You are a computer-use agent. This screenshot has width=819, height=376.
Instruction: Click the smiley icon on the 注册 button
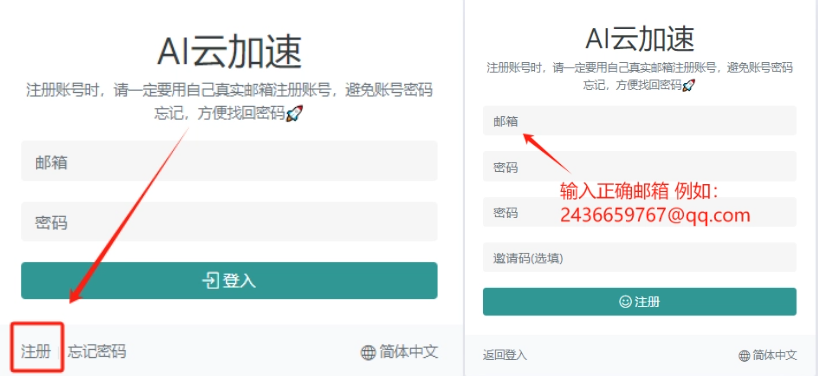click(625, 302)
